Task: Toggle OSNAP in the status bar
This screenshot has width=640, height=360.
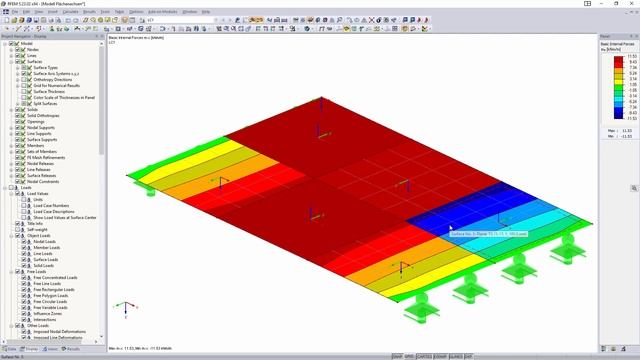Action: (x=440, y=357)
